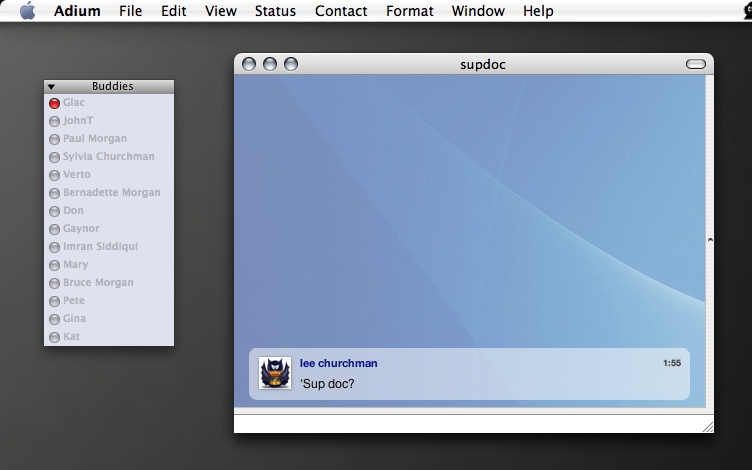Open the Window menu

478,11
